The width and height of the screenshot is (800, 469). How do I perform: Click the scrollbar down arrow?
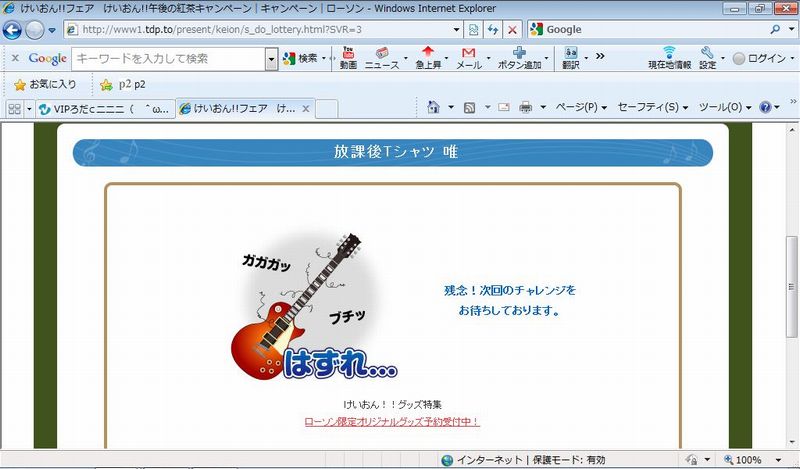click(791, 442)
